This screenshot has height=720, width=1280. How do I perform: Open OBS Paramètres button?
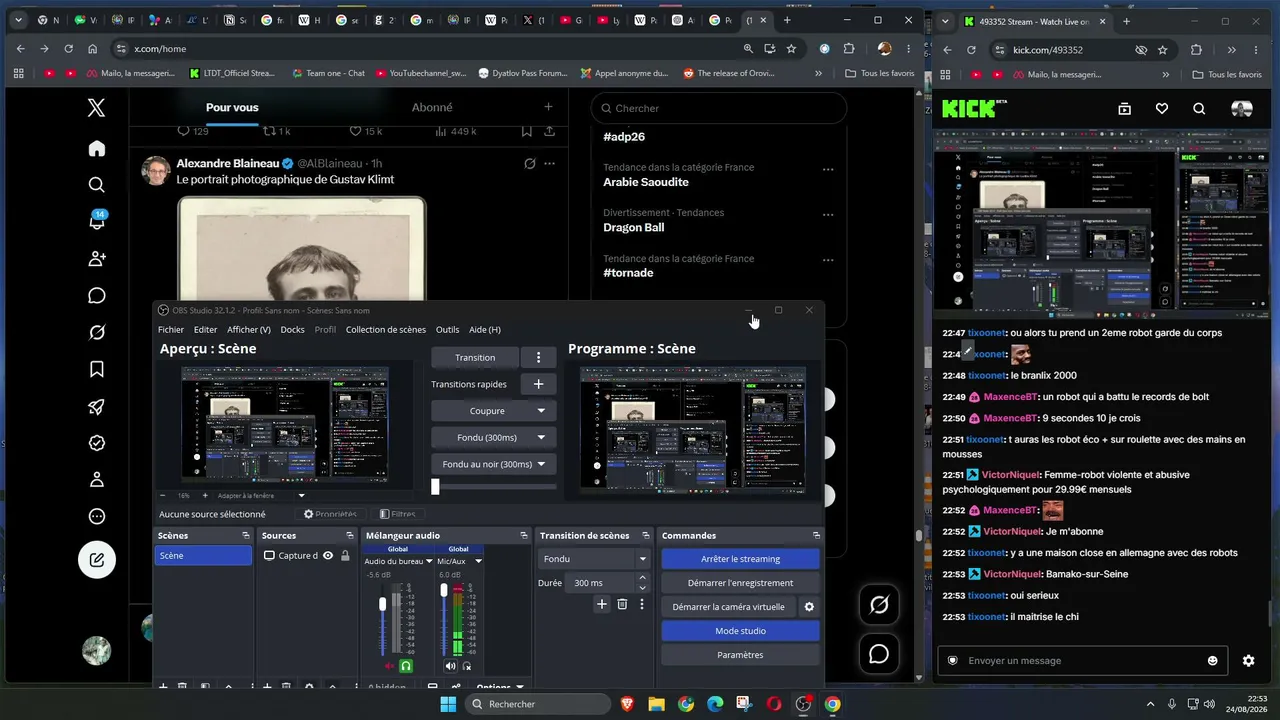(x=740, y=655)
